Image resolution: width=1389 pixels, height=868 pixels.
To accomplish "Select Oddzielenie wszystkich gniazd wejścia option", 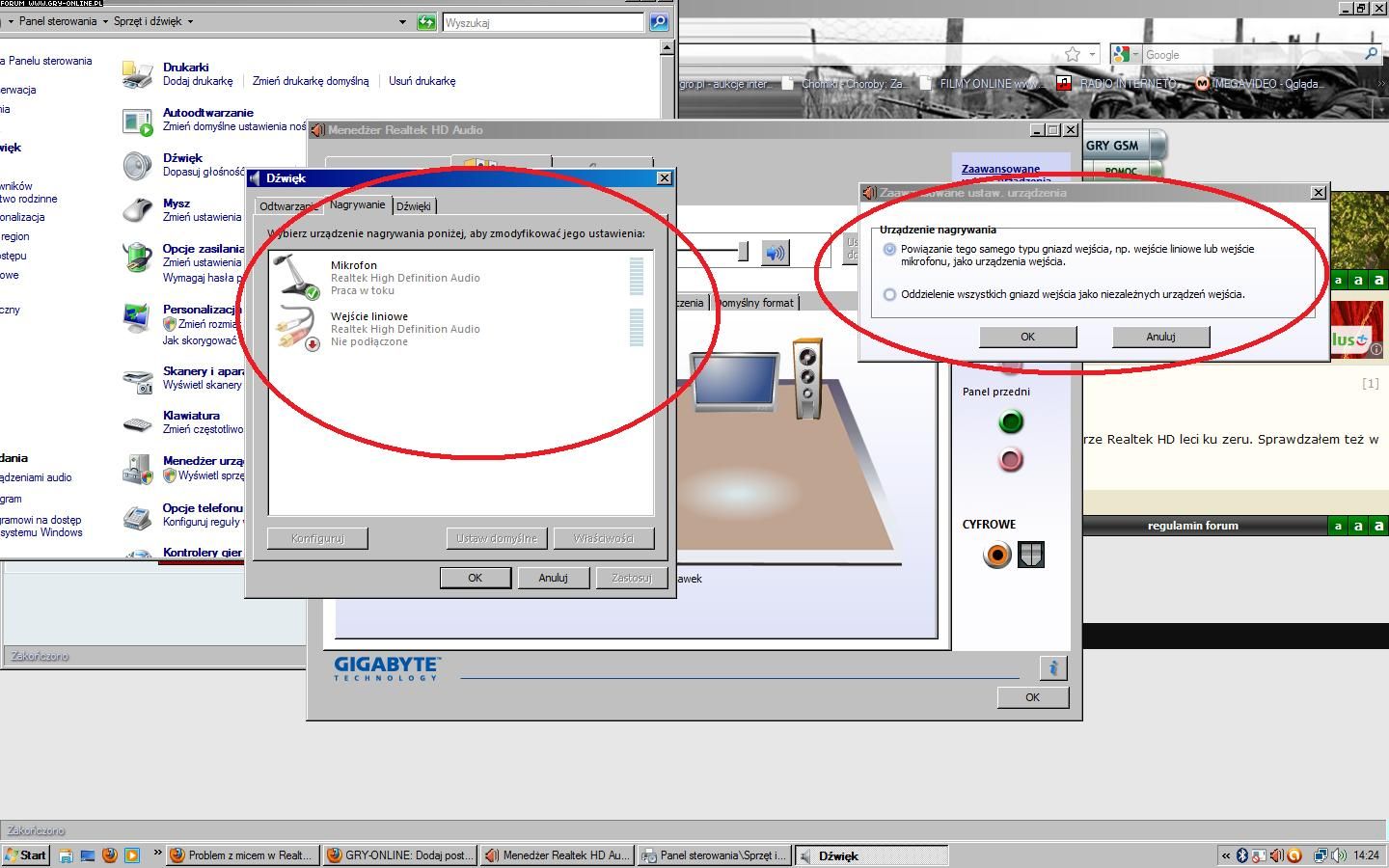I will 889,294.
